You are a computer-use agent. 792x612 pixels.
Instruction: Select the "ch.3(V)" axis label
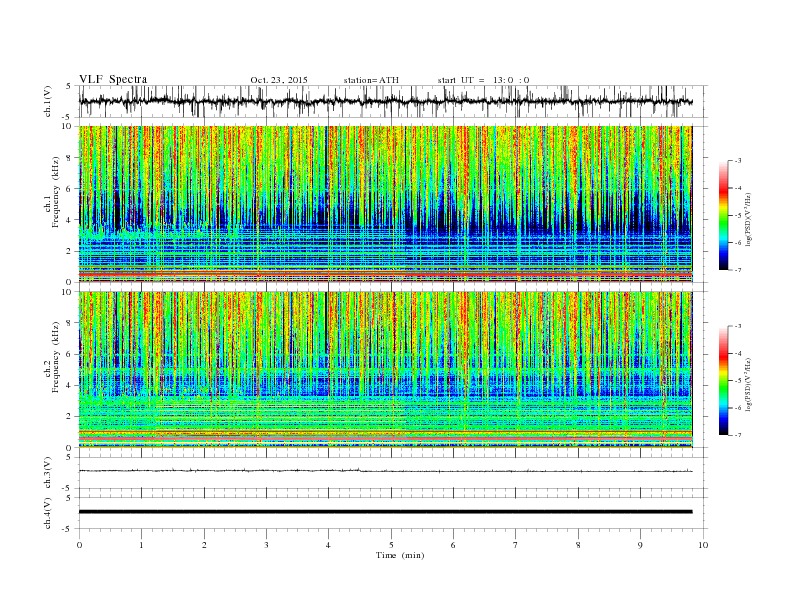coord(48,473)
